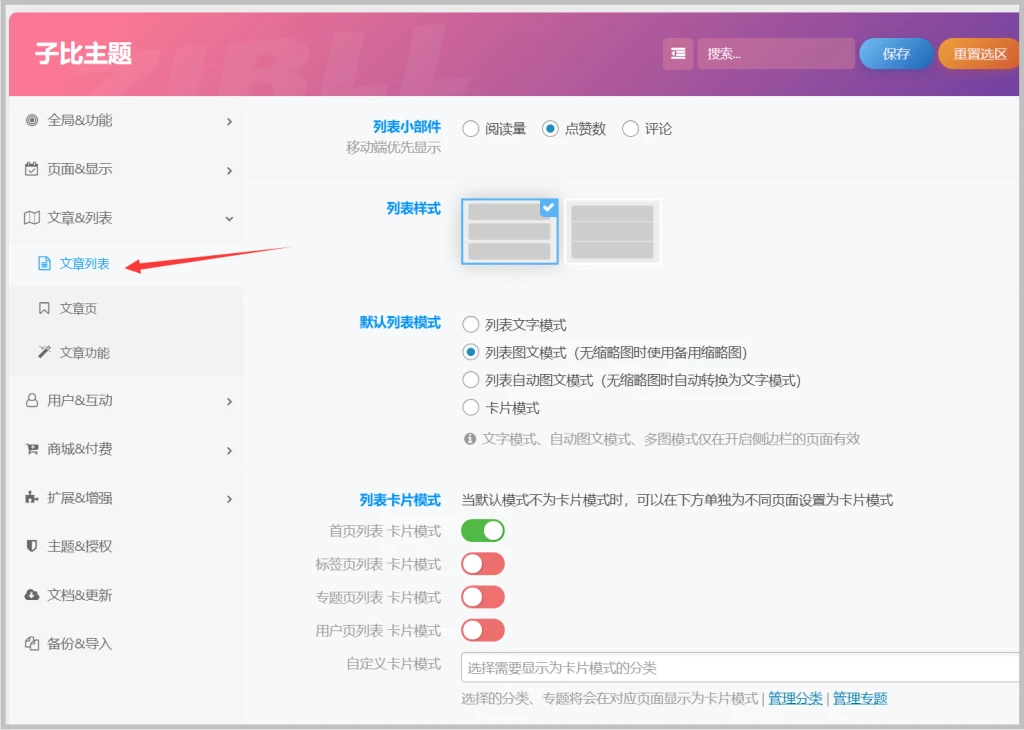Enable 标签页列表 卡片模式 switch
1024x730 pixels.
[482, 564]
